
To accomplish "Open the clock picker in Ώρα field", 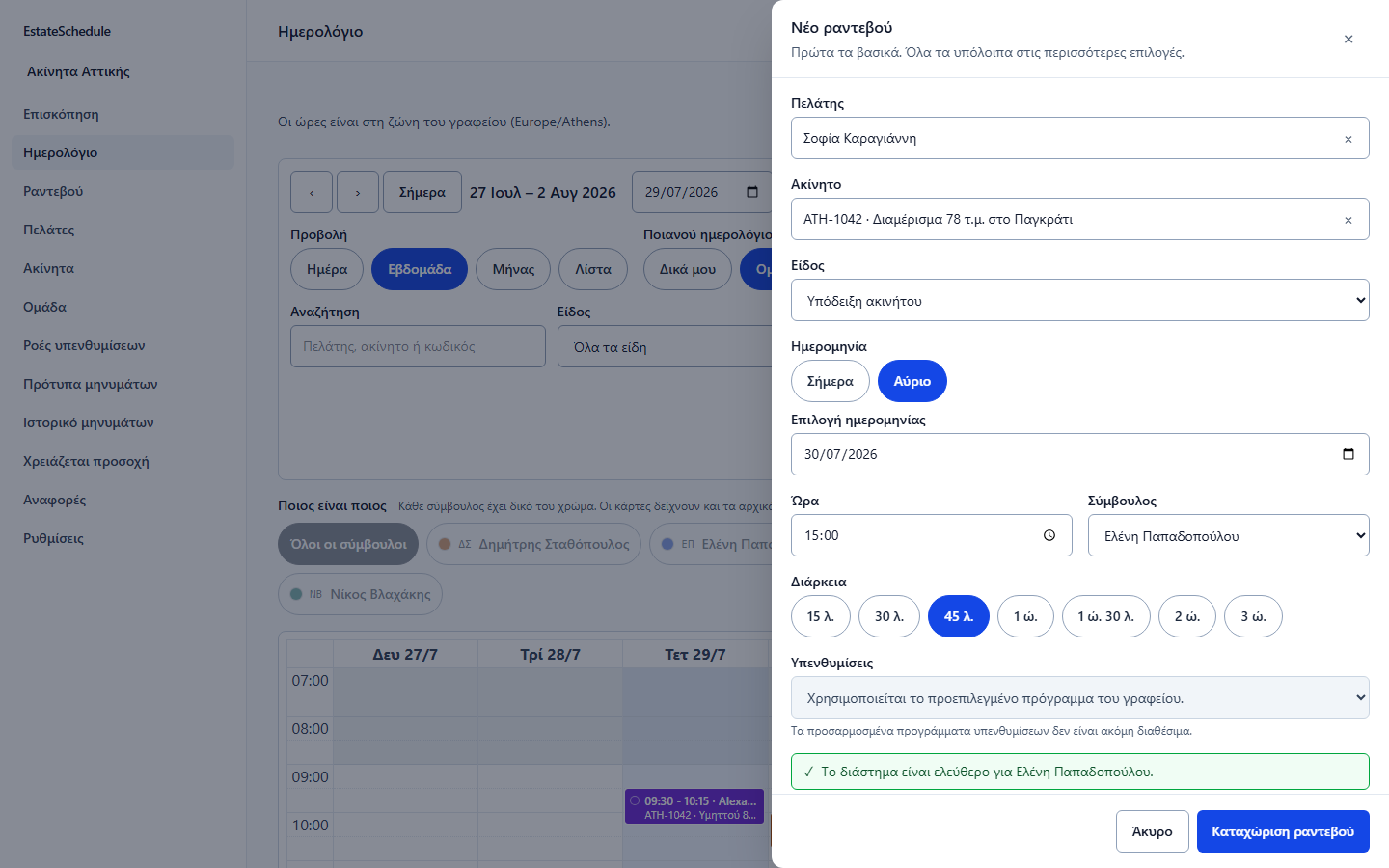I will click(1049, 535).
